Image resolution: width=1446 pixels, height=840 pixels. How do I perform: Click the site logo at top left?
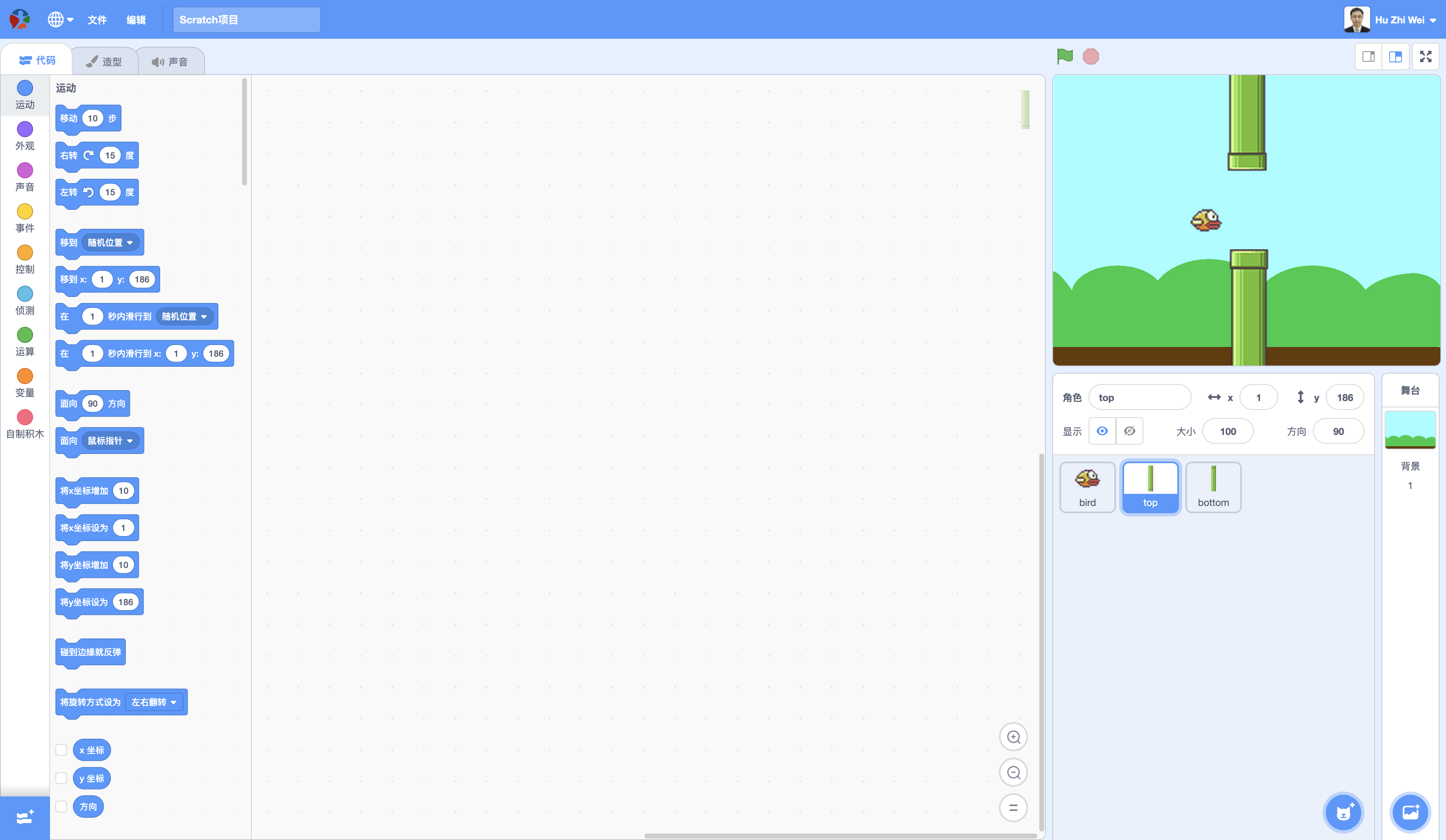(x=19, y=19)
